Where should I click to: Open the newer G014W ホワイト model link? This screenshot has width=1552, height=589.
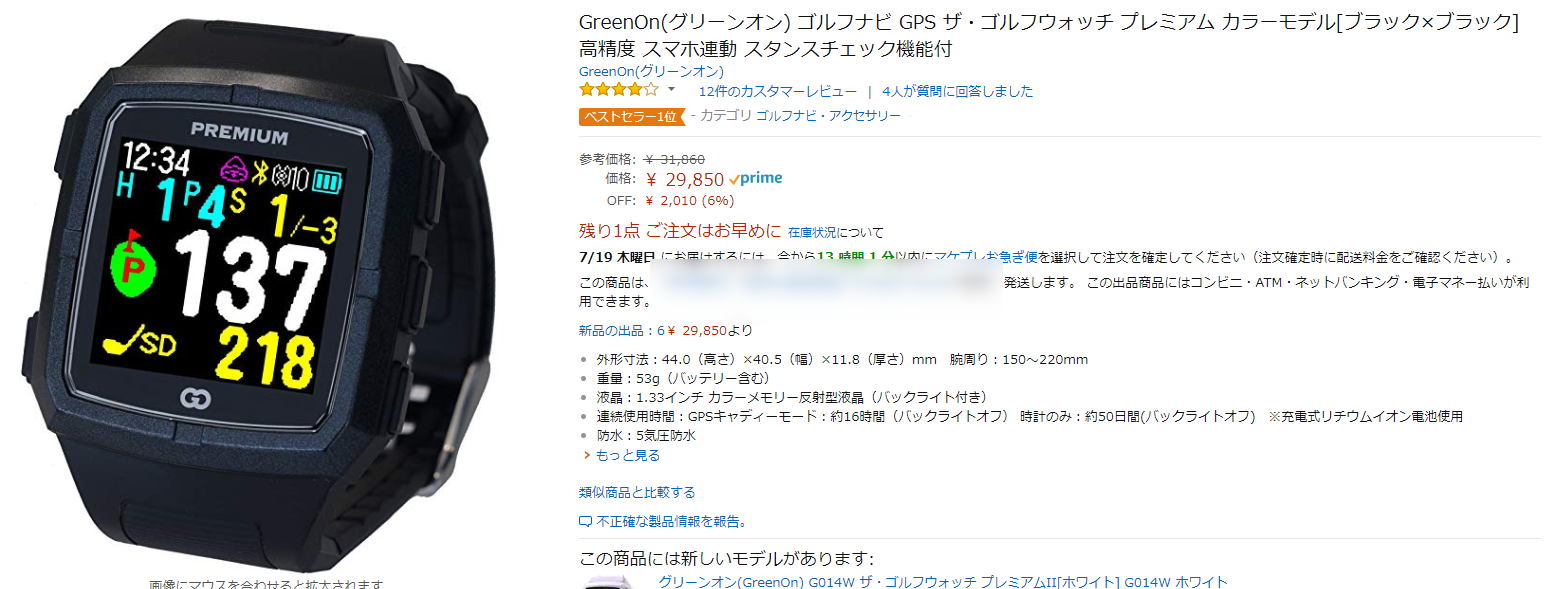click(943, 582)
